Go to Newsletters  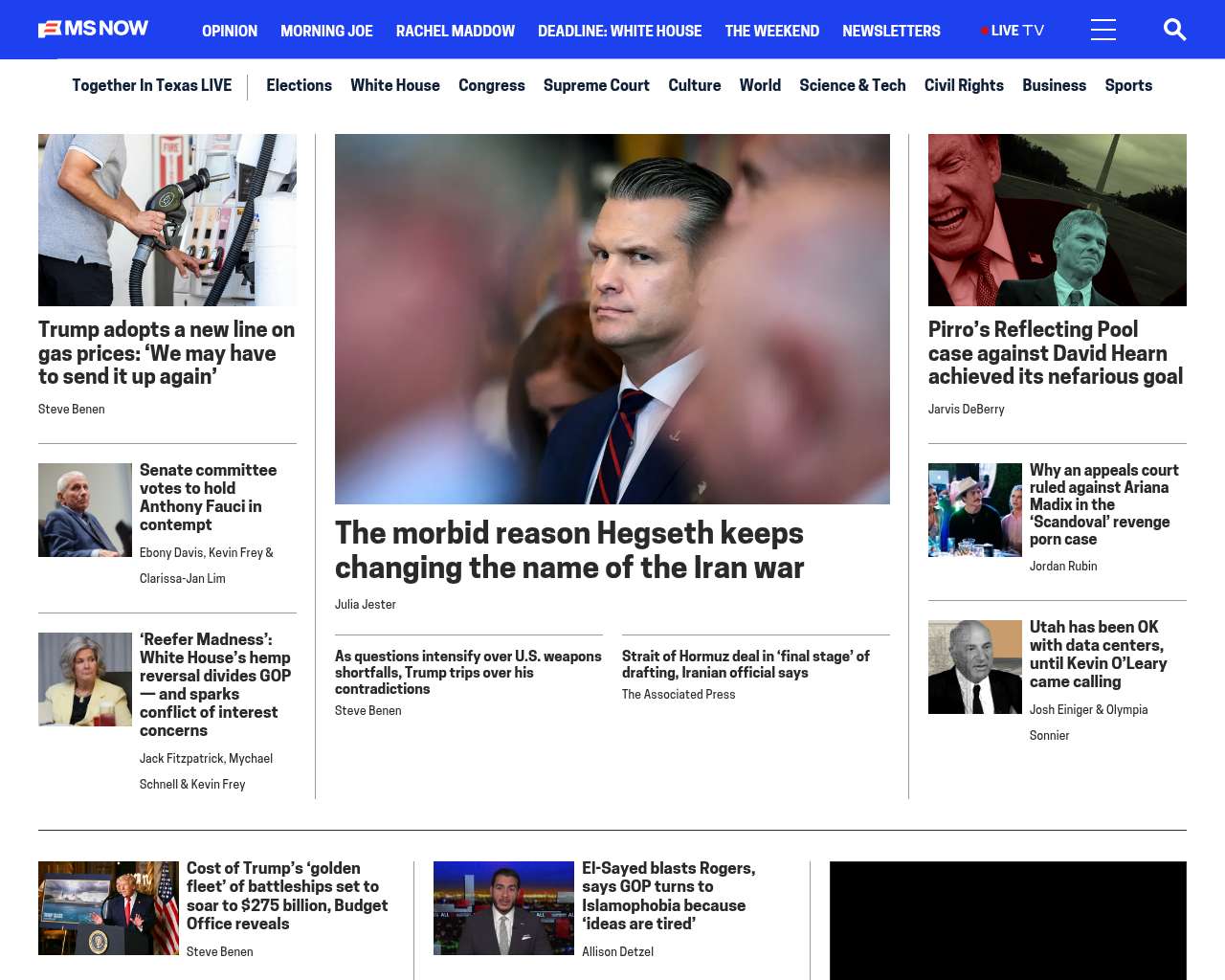(891, 31)
